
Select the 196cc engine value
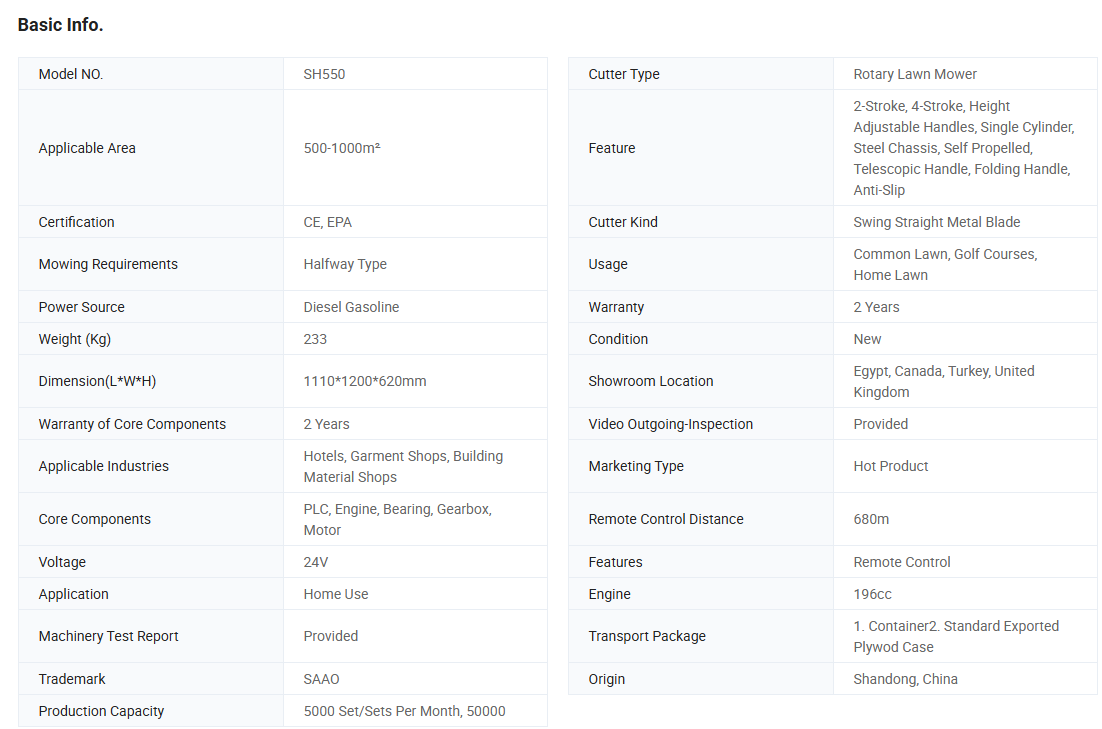coord(872,594)
